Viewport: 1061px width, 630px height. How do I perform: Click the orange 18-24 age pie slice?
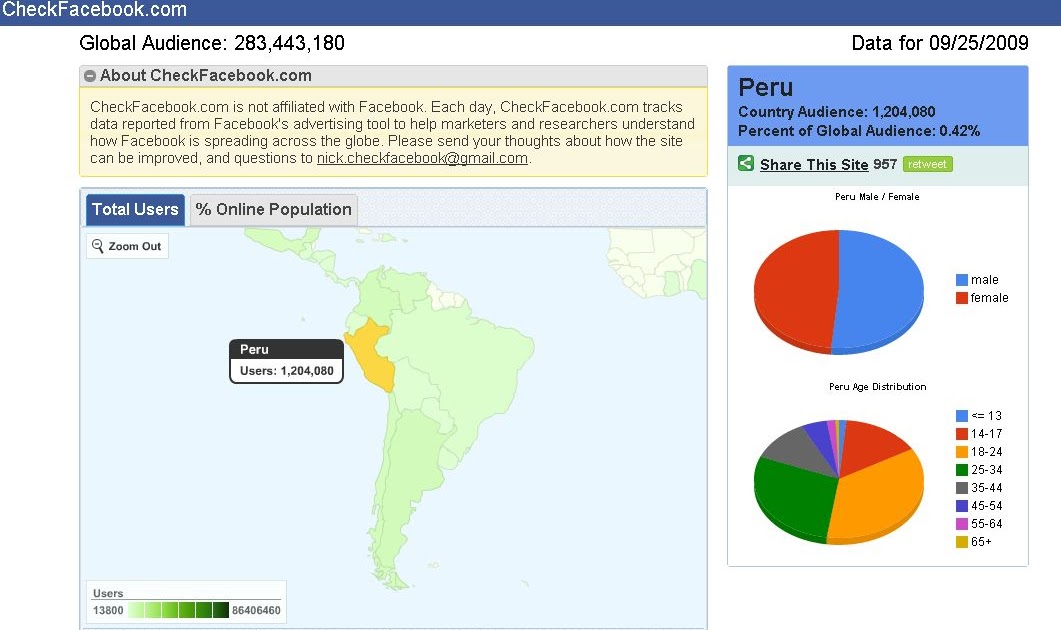[x=880, y=497]
